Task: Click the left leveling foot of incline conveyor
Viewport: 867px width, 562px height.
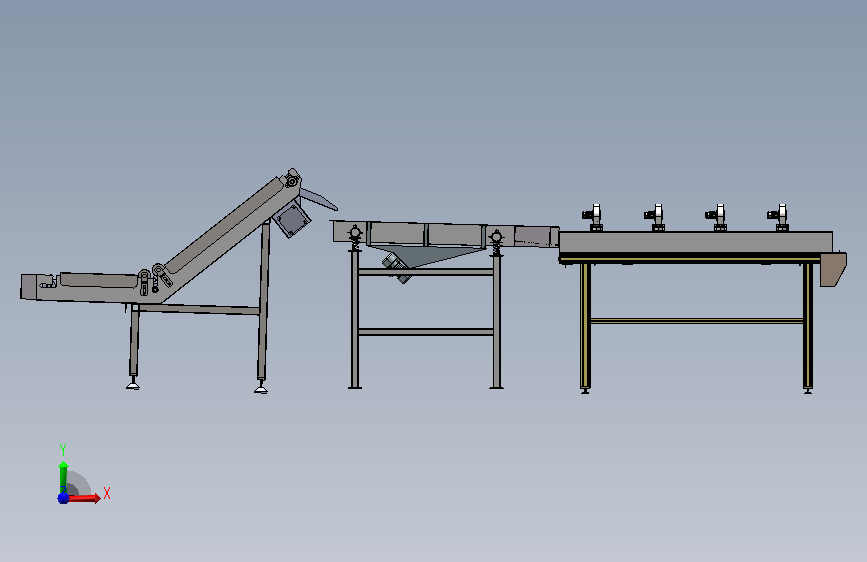Action: click(x=133, y=384)
